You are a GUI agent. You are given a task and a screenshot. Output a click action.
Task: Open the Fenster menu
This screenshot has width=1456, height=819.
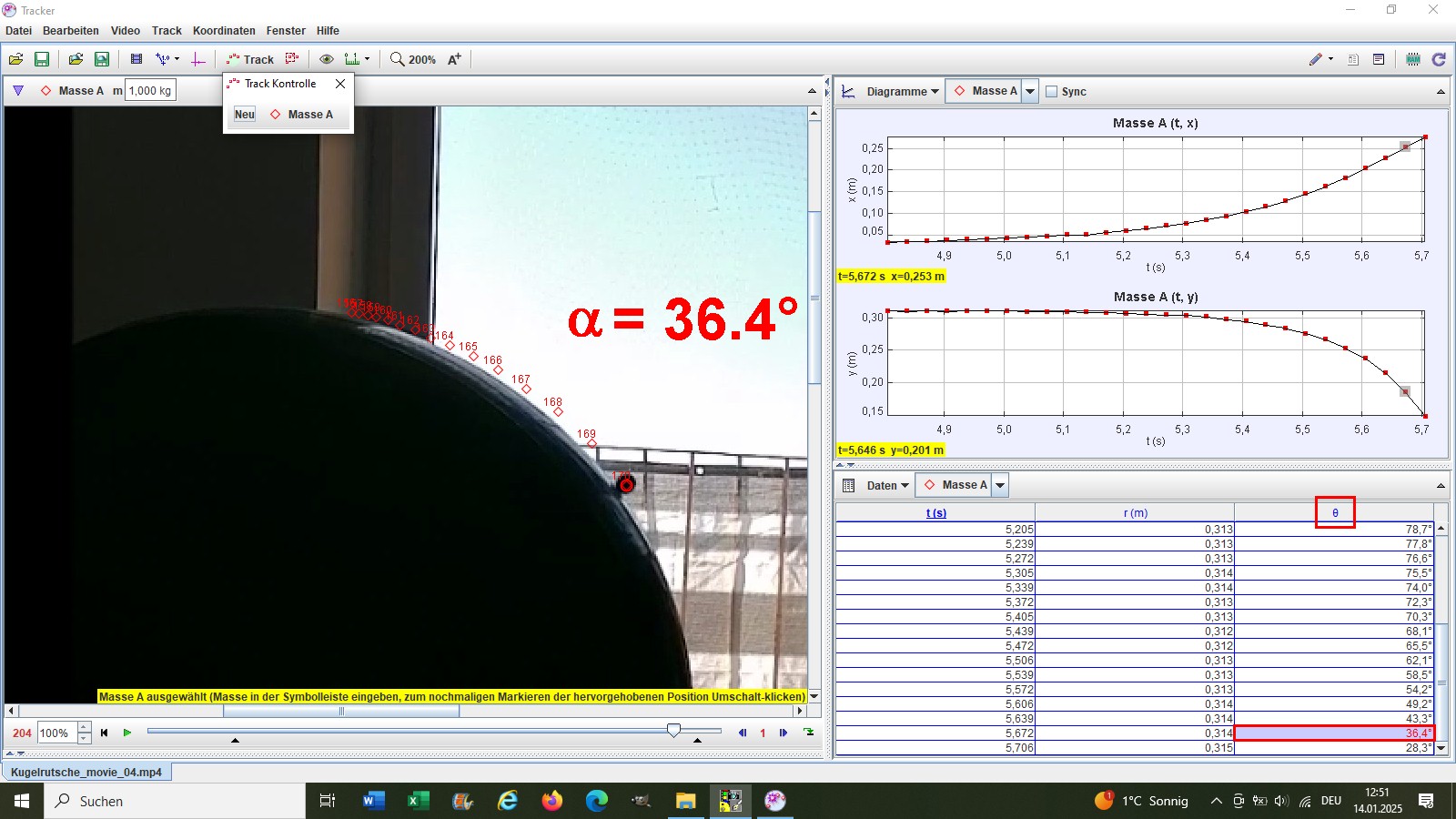click(286, 30)
